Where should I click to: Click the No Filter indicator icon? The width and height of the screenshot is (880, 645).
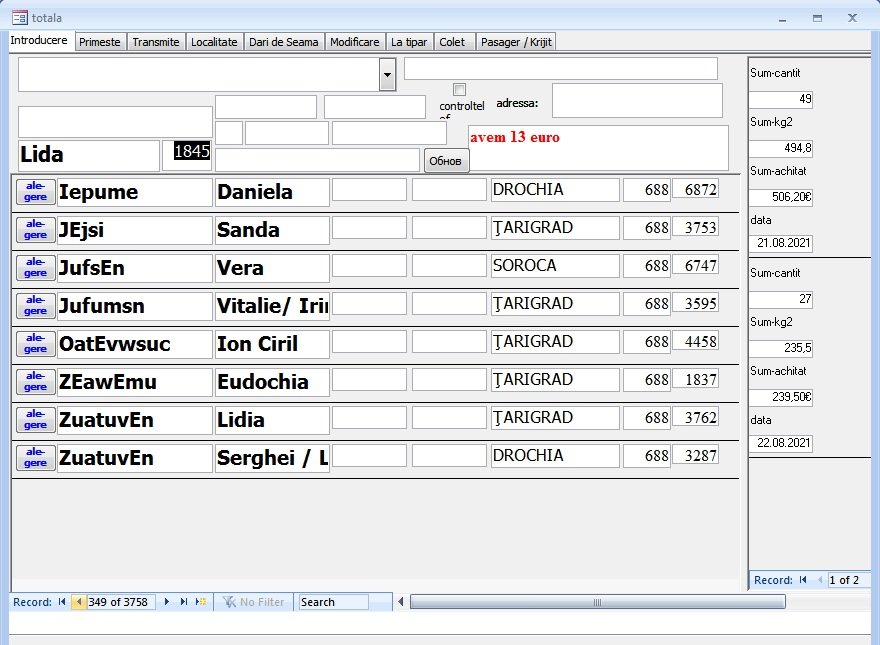coord(229,602)
